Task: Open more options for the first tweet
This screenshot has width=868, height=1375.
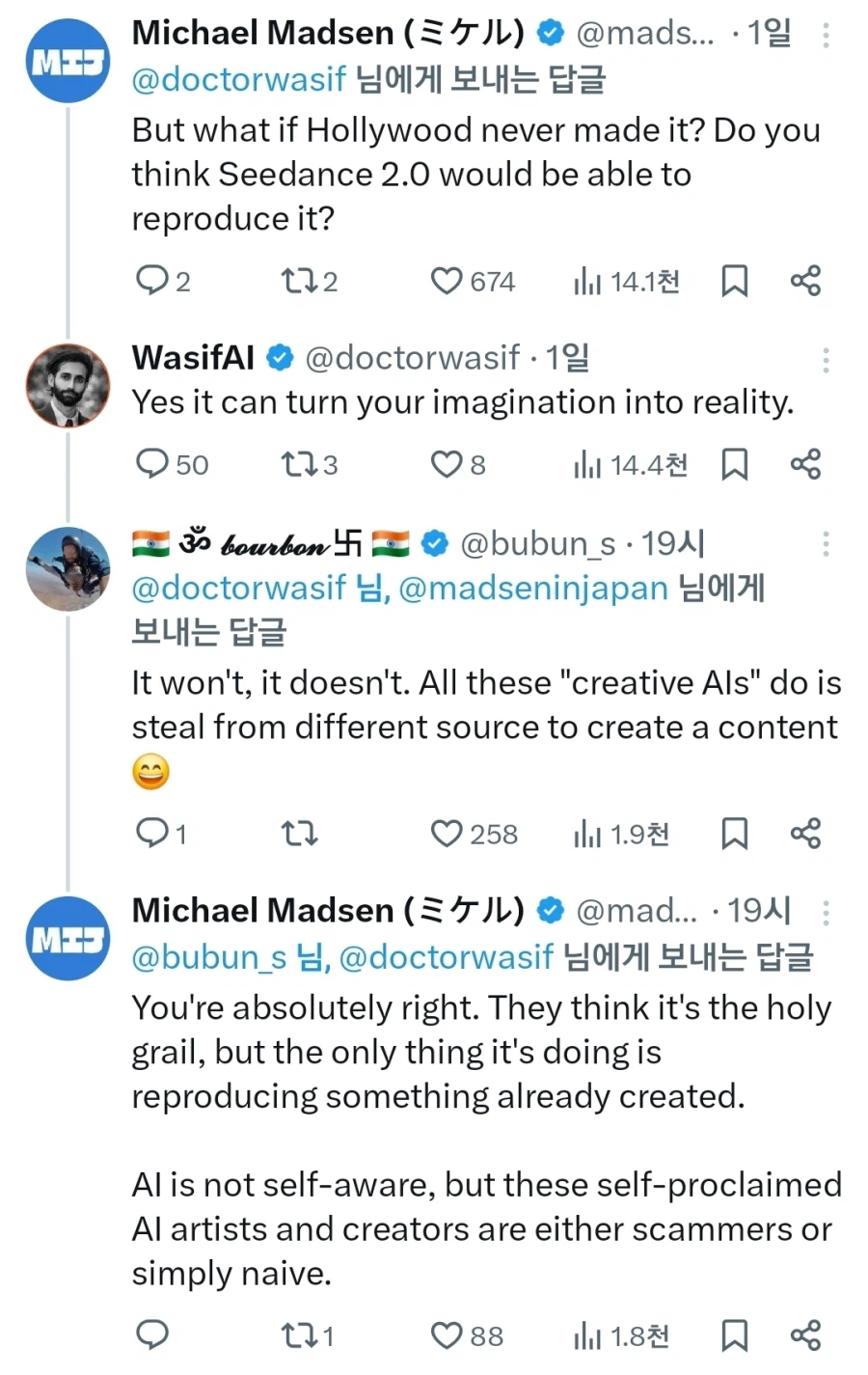Action: pos(825,36)
